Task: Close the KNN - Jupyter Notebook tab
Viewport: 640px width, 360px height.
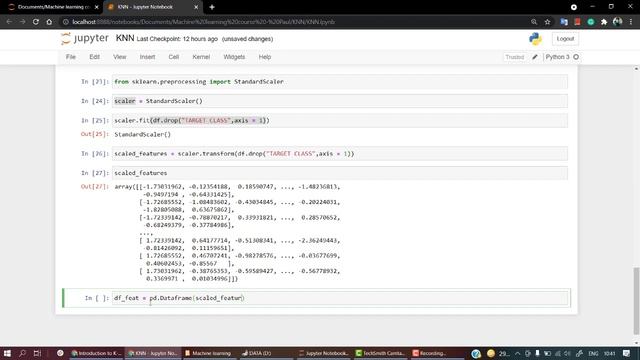Action: [196, 7]
